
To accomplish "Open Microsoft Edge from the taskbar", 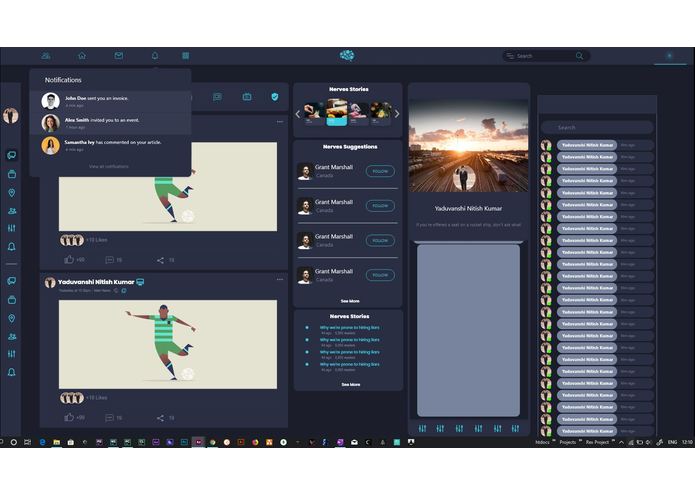I will [x=43, y=442].
